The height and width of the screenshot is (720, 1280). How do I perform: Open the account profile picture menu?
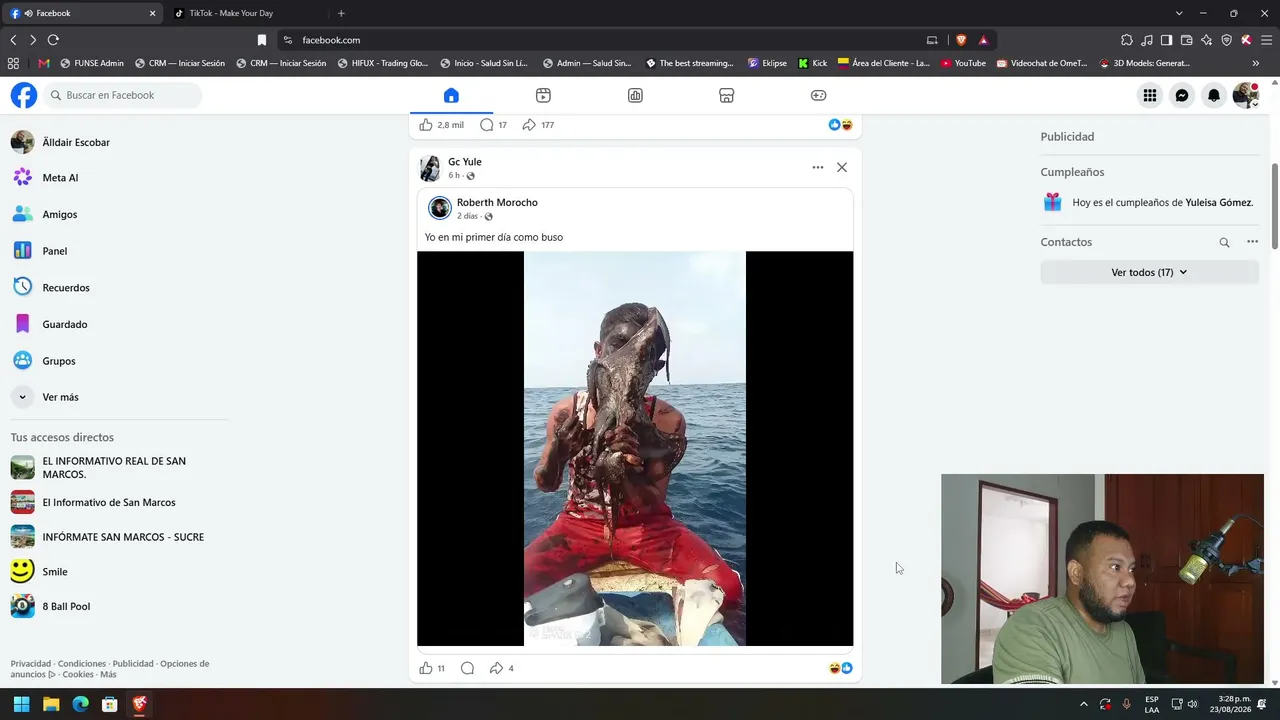pos(1246,95)
